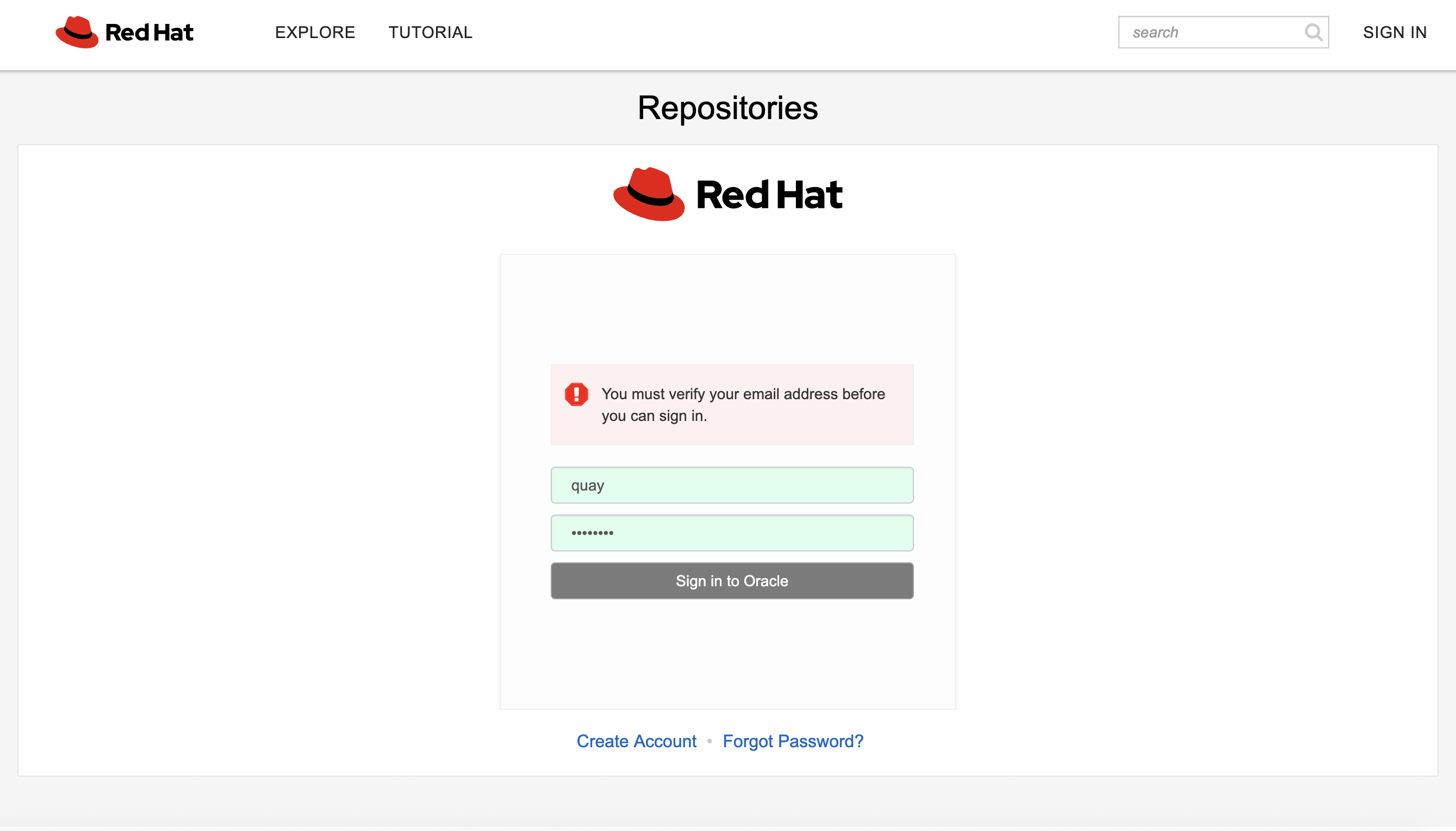
Task: Click the magnifying glass search icon
Action: click(1313, 33)
